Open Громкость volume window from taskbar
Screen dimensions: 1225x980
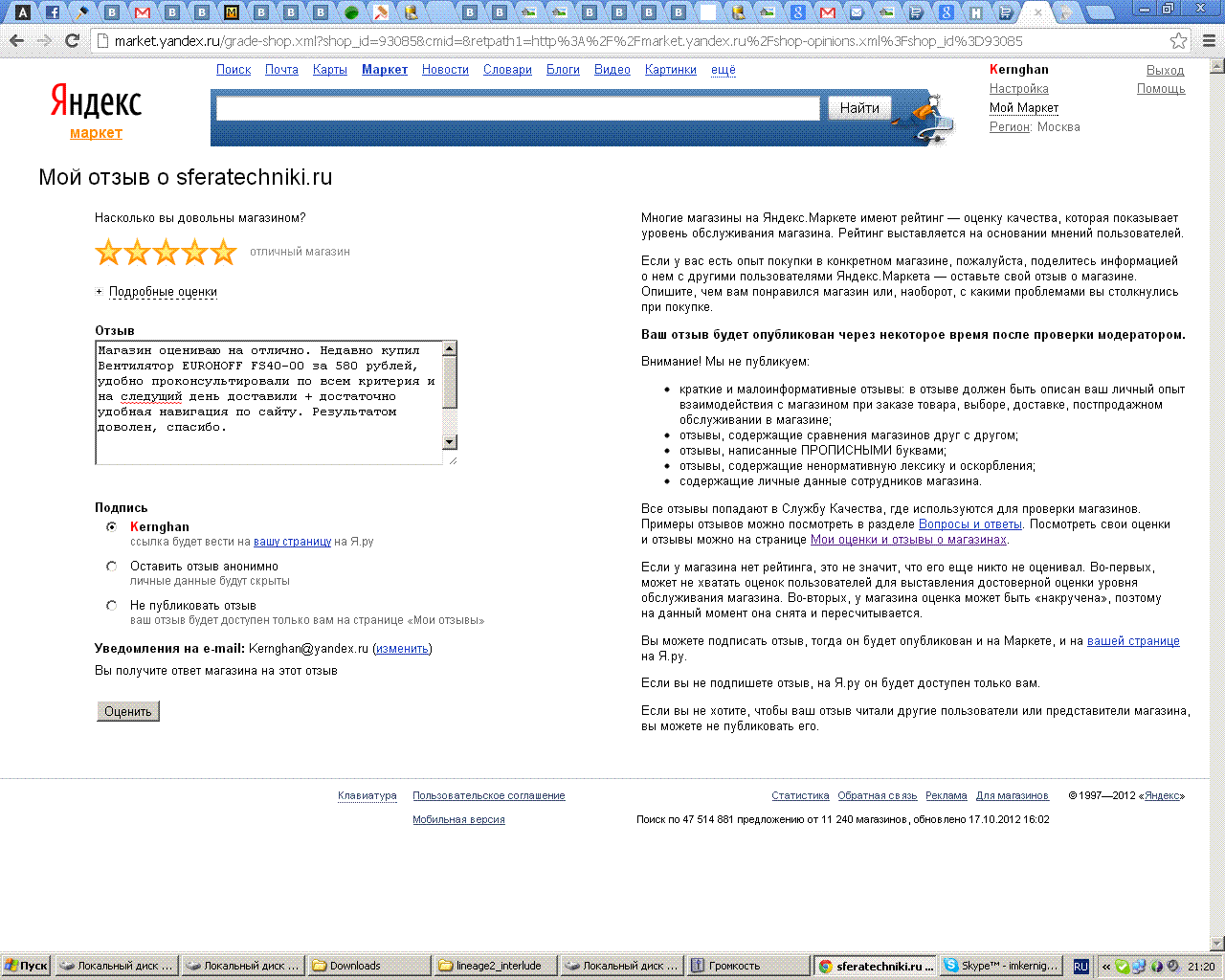point(748,966)
